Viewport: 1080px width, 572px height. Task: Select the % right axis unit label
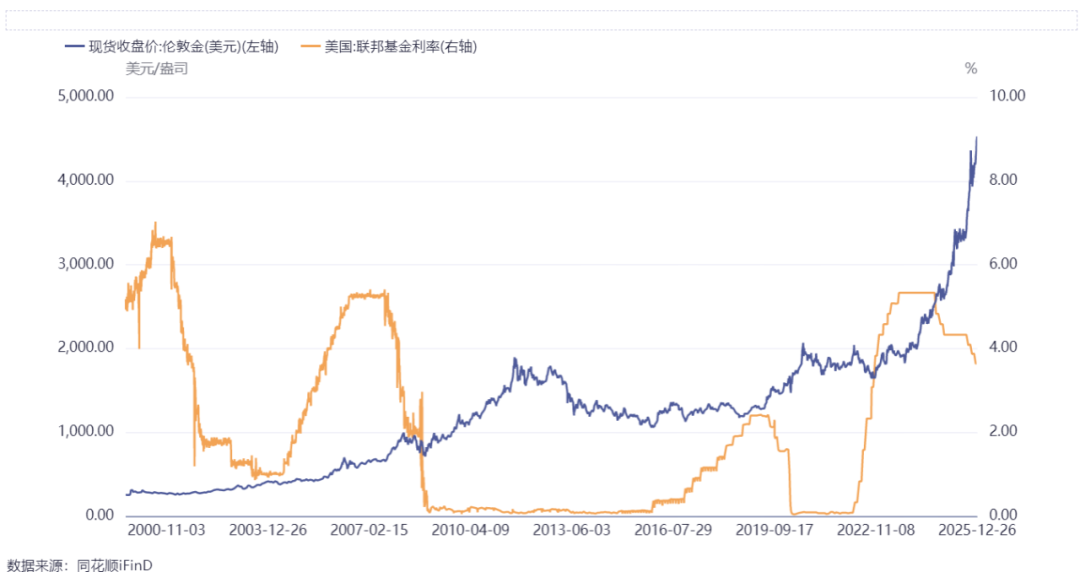coord(970,69)
